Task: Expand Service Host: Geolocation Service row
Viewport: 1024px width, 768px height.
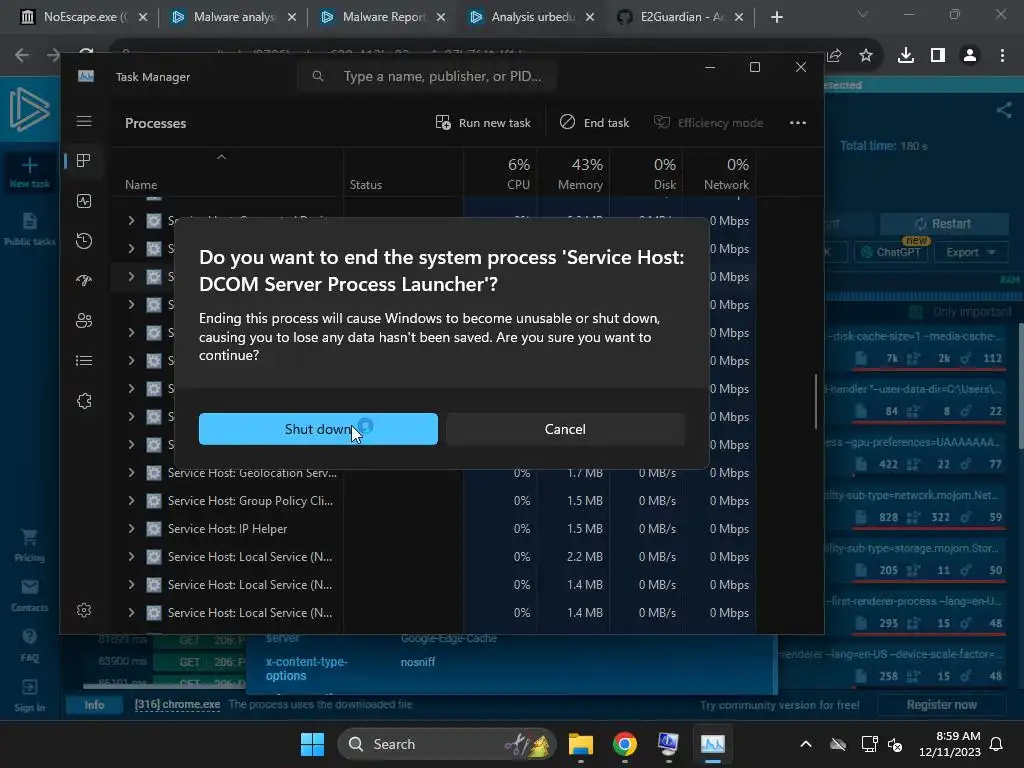Action: click(x=131, y=472)
